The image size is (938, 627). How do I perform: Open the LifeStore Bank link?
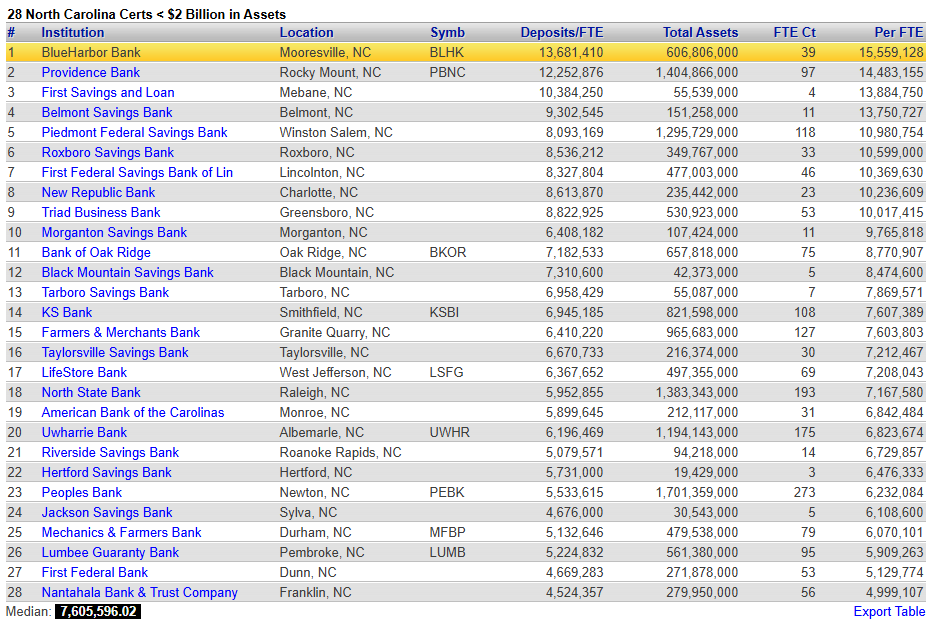(84, 373)
